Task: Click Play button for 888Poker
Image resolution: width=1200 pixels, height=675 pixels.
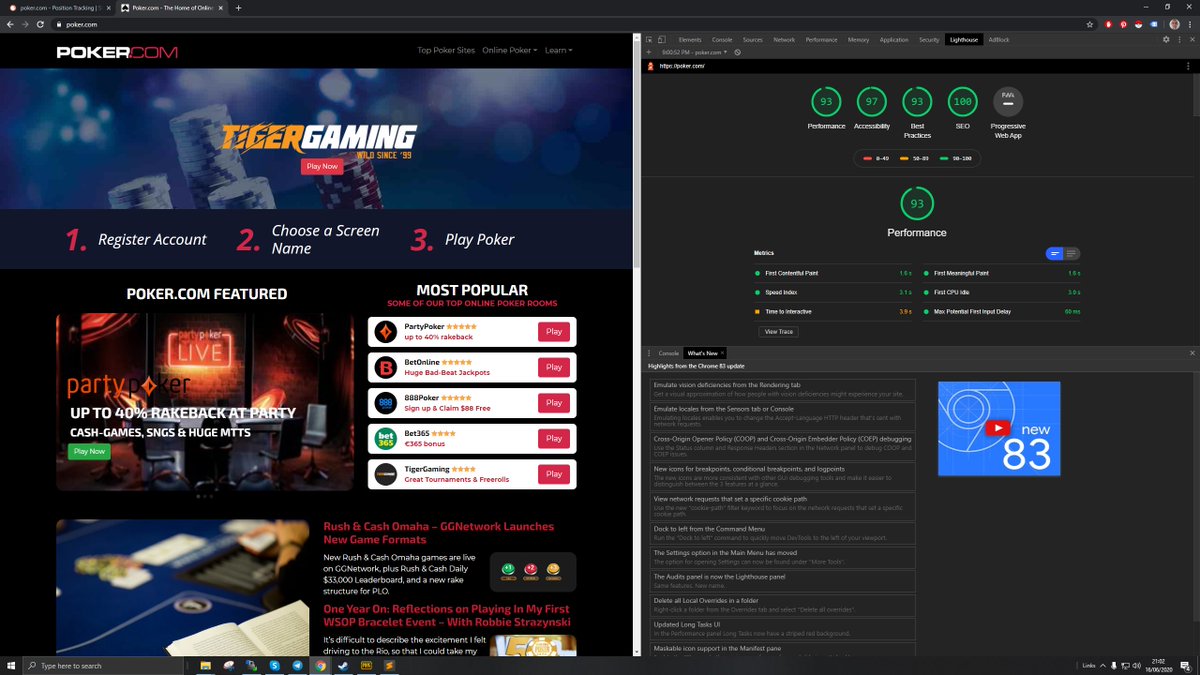Action: (553, 402)
